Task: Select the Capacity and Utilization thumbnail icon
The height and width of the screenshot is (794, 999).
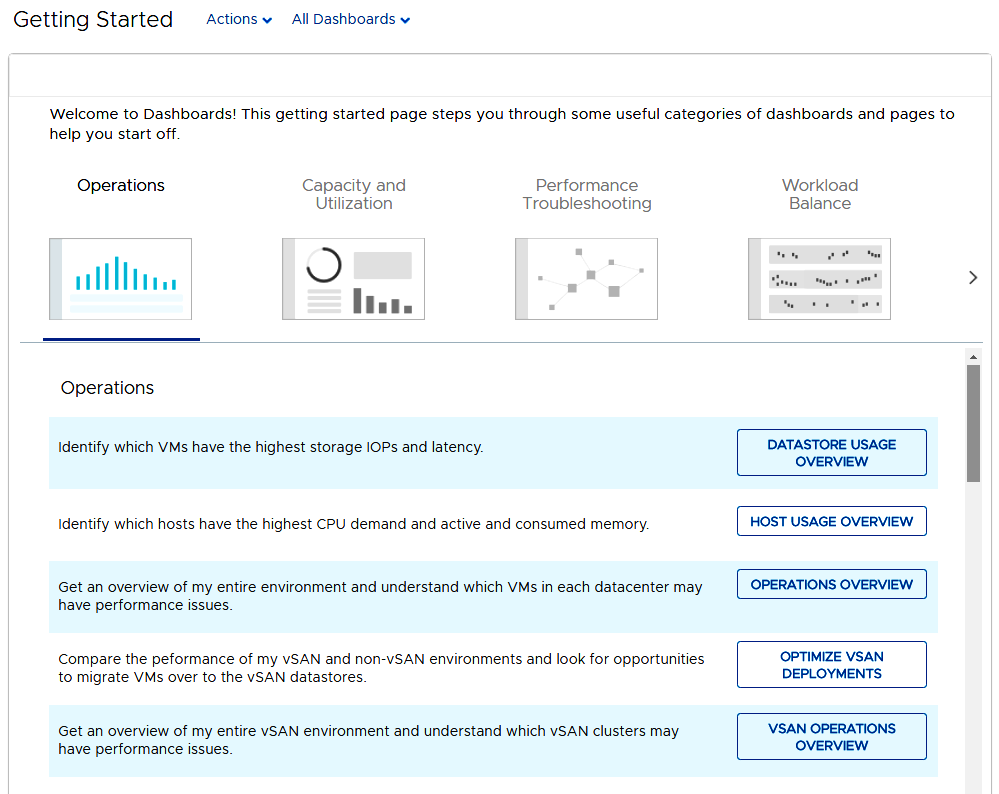Action: click(354, 279)
